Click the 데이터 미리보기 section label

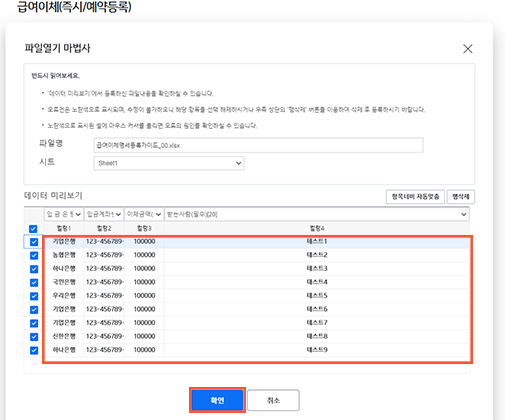pyautogui.click(x=53, y=195)
